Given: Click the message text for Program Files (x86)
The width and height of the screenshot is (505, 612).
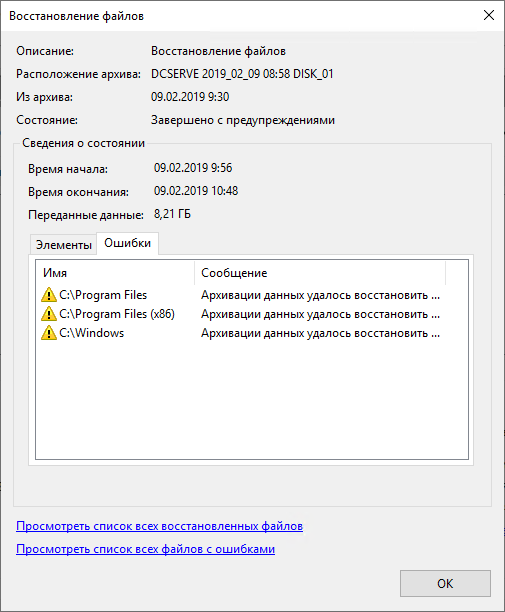Looking at the screenshot, I should tap(320, 314).
